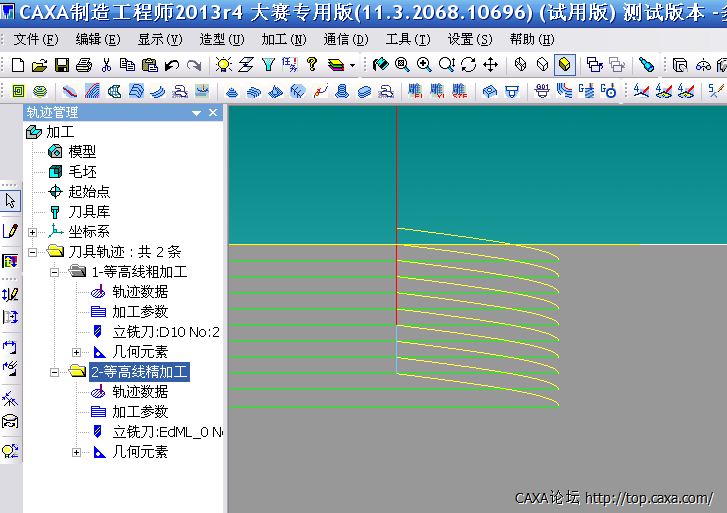Click the light bulb icon in toolbar
The height and width of the screenshot is (513, 727).
223,64
